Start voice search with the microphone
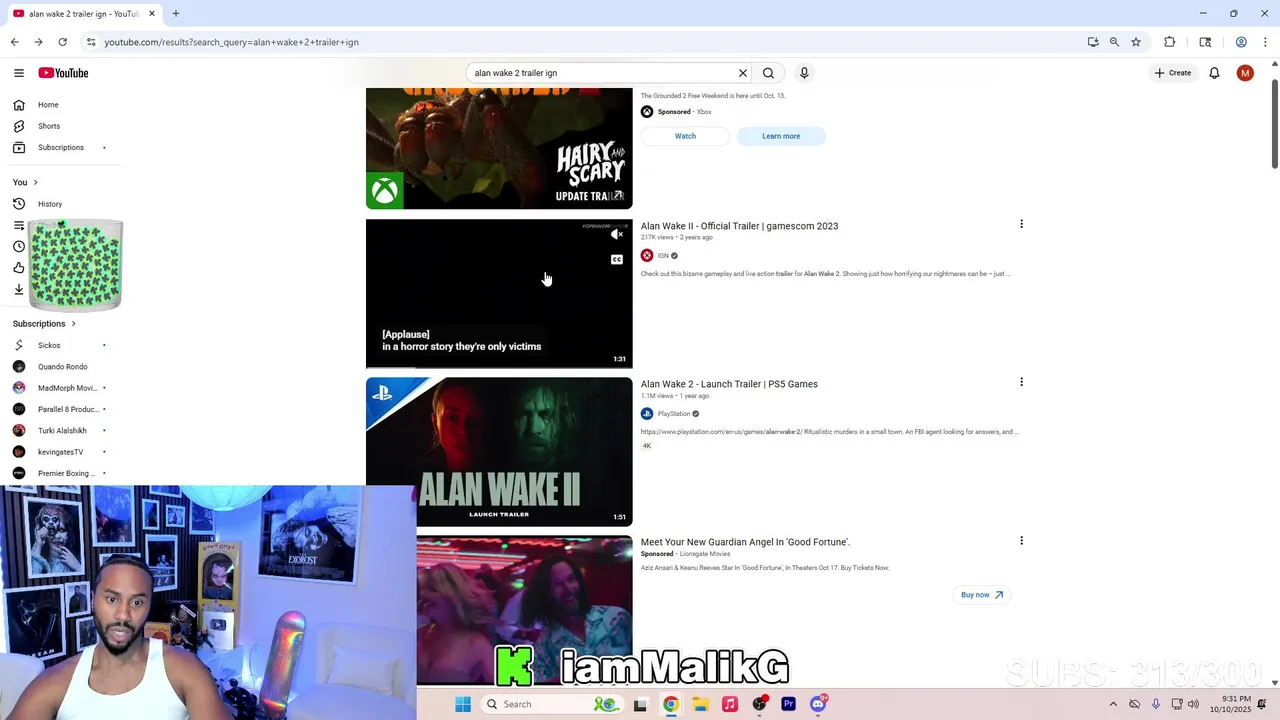 (x=804, y=73)
